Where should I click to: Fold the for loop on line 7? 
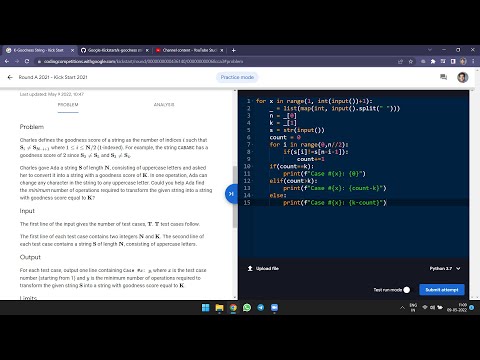tap(253, 145)
